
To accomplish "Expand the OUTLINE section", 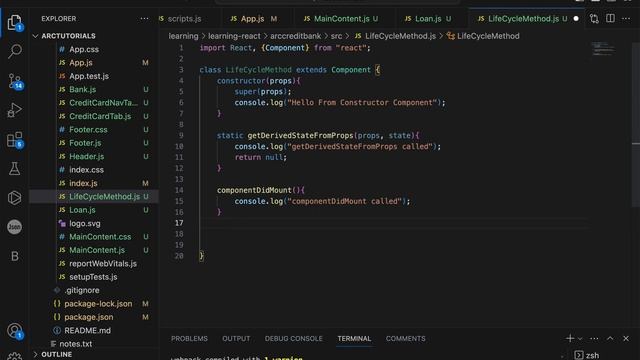I will click(x=56, y=354).
